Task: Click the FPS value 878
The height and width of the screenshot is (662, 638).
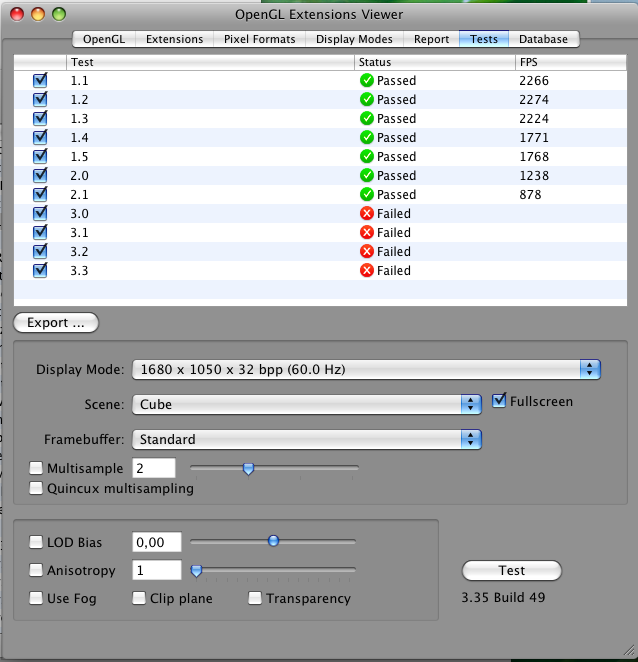Action: 530,194
